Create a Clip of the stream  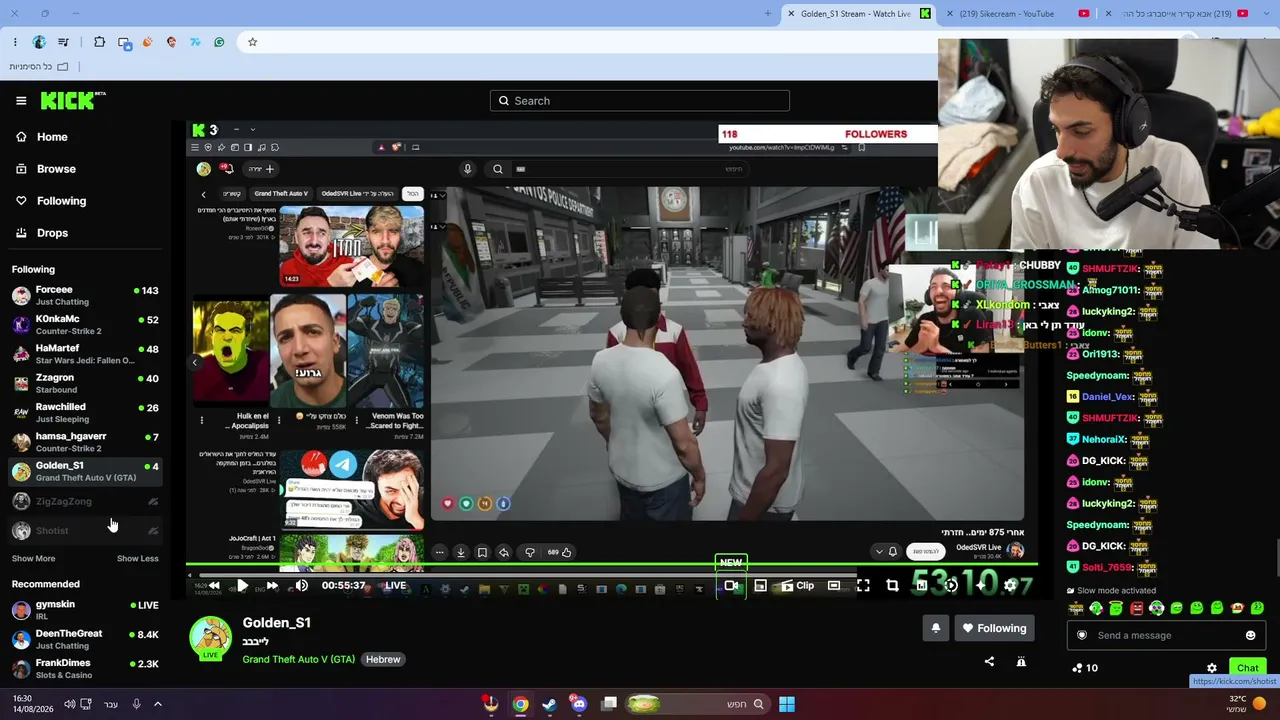pyautogui.click(x=797, y=586)
